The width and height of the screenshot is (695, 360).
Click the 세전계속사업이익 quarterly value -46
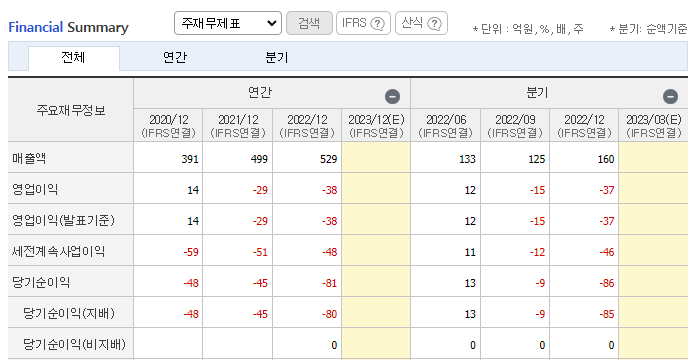tap(607, 252)
